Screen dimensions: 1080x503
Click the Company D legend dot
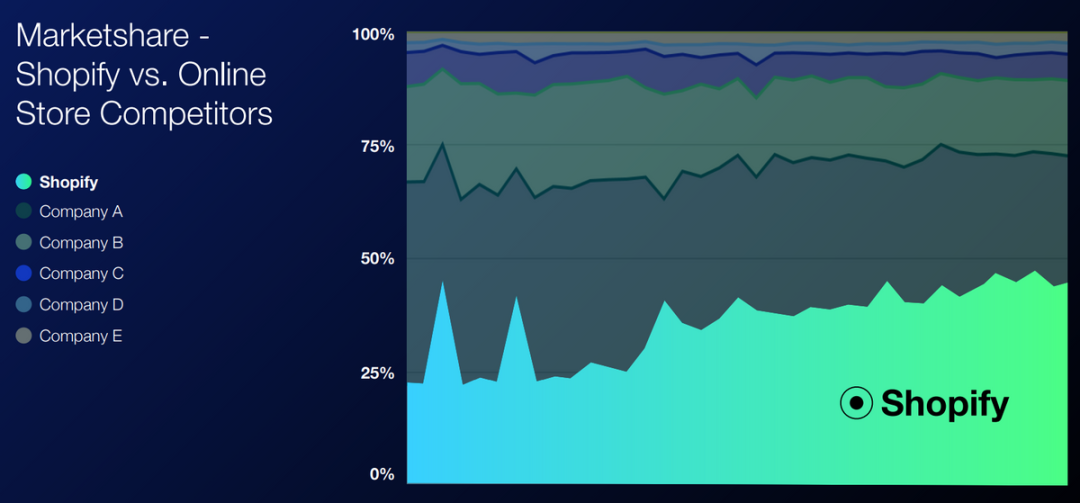pyautogui.click(x=24, y=305)
